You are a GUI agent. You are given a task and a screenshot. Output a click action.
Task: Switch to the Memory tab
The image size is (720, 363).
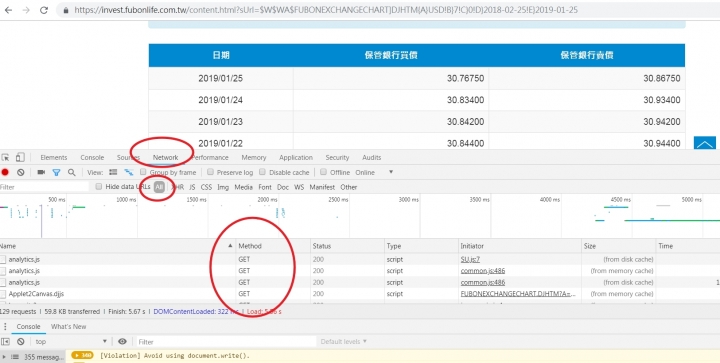coord(254,157)
